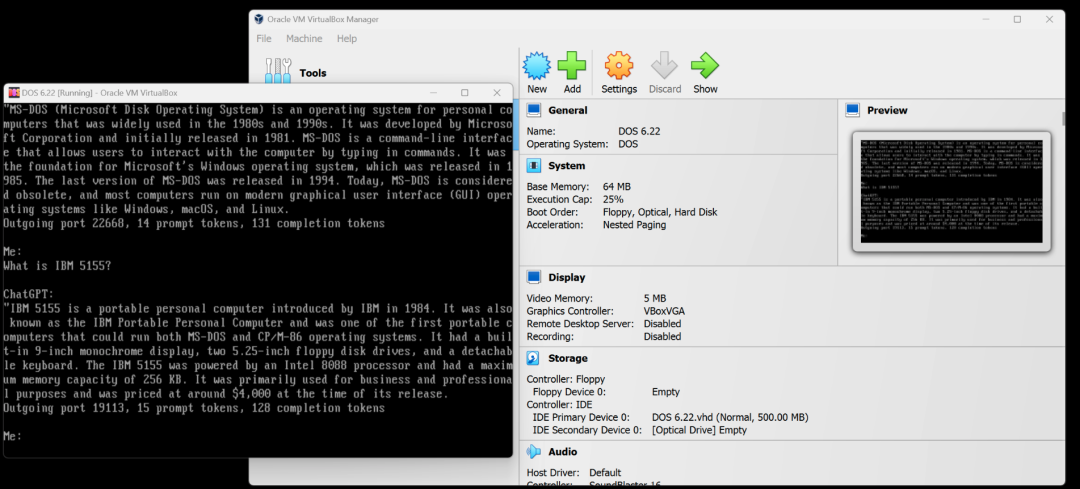
Task: Maximize the VirtualBox Manager window
Action: (x=1017, y=19)
